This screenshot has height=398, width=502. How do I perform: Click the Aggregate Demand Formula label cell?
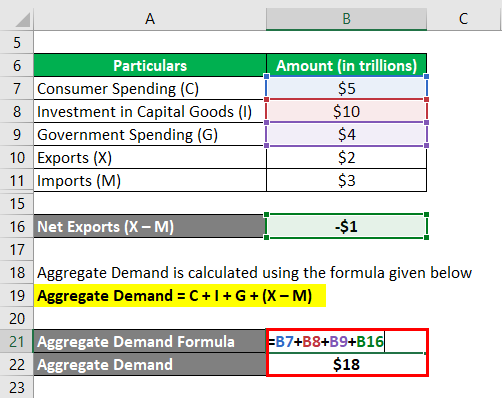[x=150, y=341]
